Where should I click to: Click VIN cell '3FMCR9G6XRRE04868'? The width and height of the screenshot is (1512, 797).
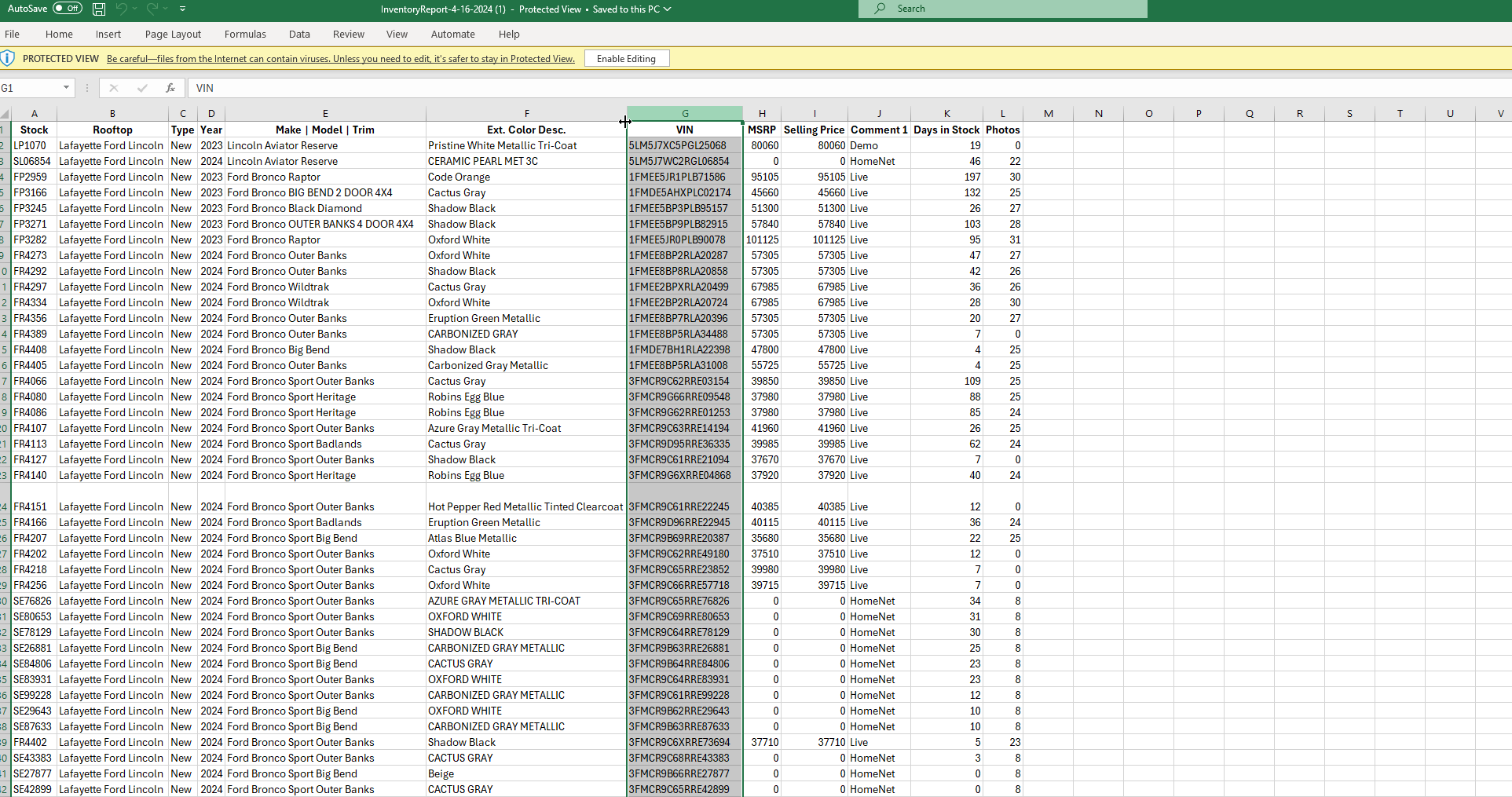point(685,475)
